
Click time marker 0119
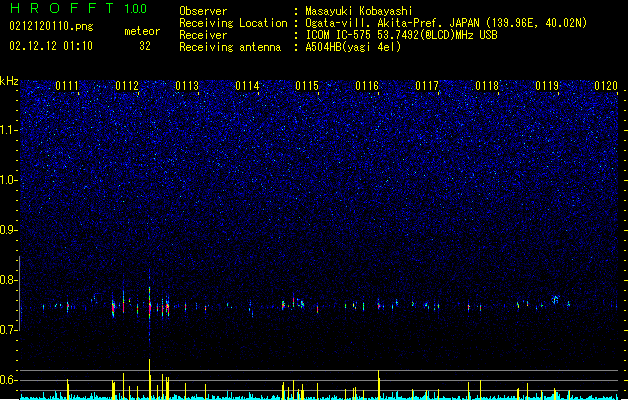(x=547, y=86)
